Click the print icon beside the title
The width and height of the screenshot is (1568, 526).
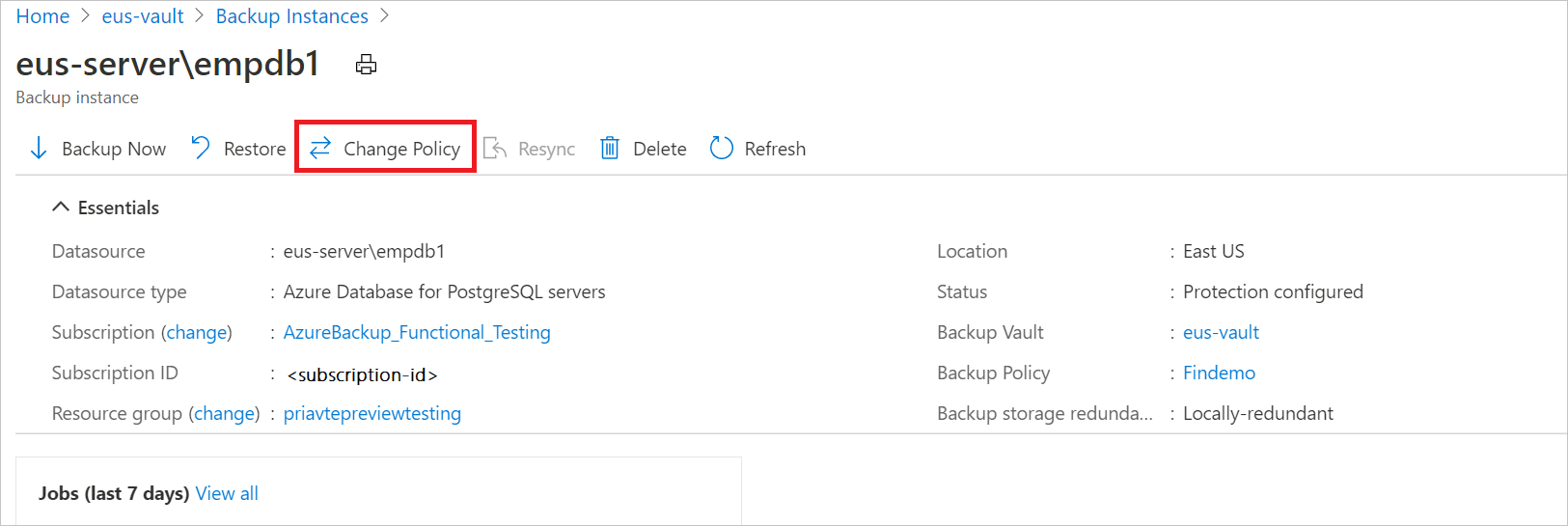pyautogui.click(x=366, y=66)
